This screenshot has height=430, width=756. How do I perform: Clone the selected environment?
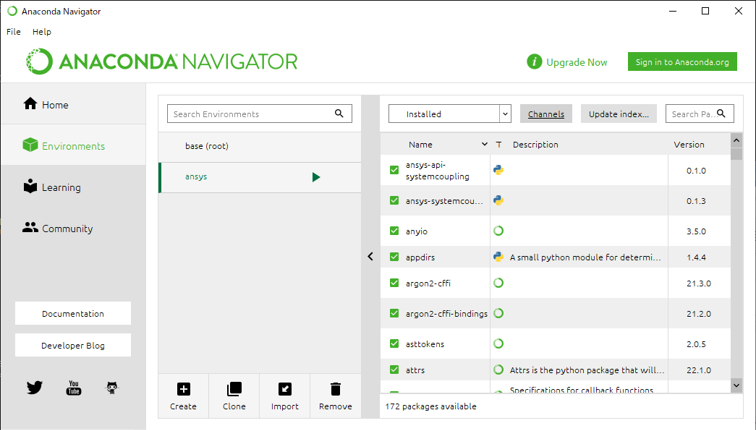pyautogui.click(x=234, y=396)
